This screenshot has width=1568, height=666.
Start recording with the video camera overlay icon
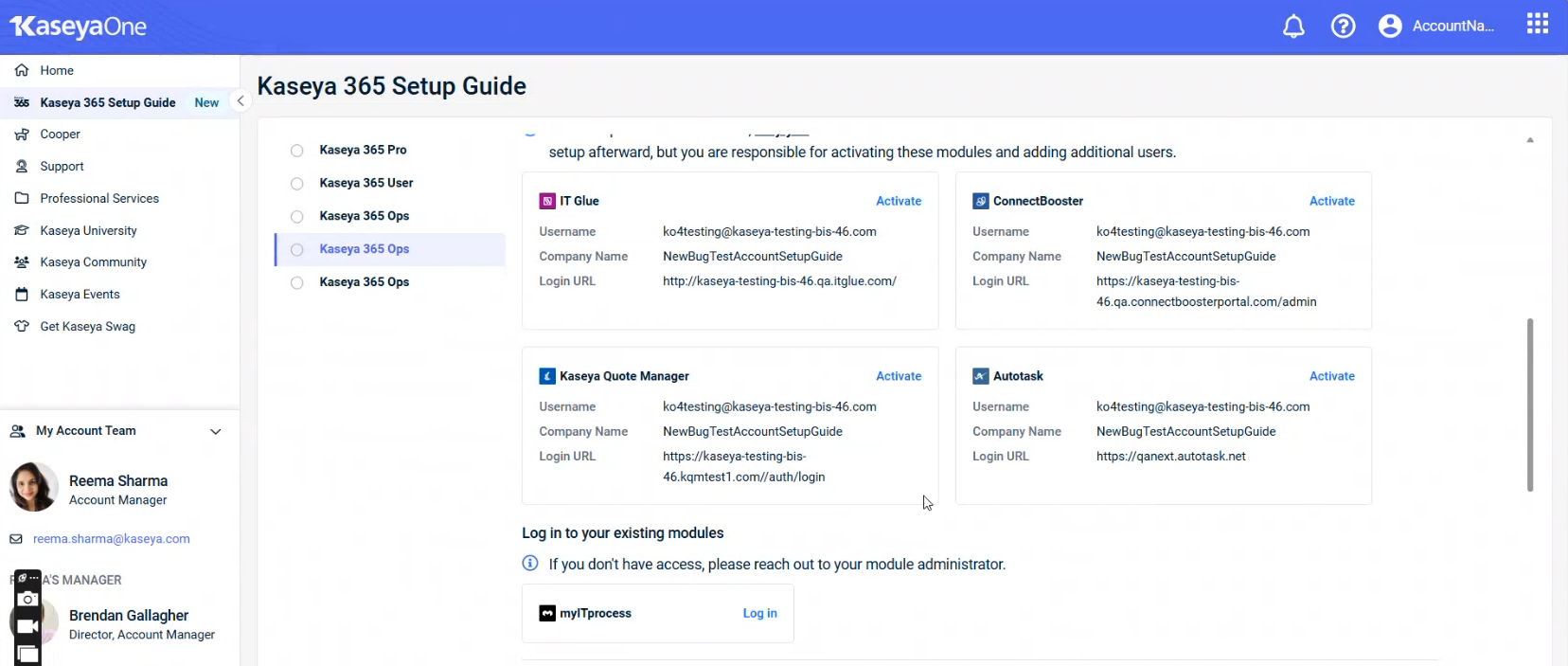(28, 626)
